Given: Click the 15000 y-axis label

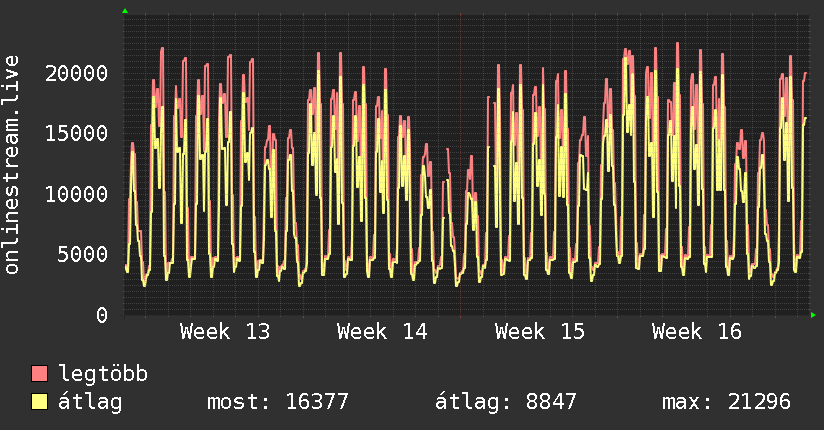Looking at the screenshot, I should [x=76, y=134].
